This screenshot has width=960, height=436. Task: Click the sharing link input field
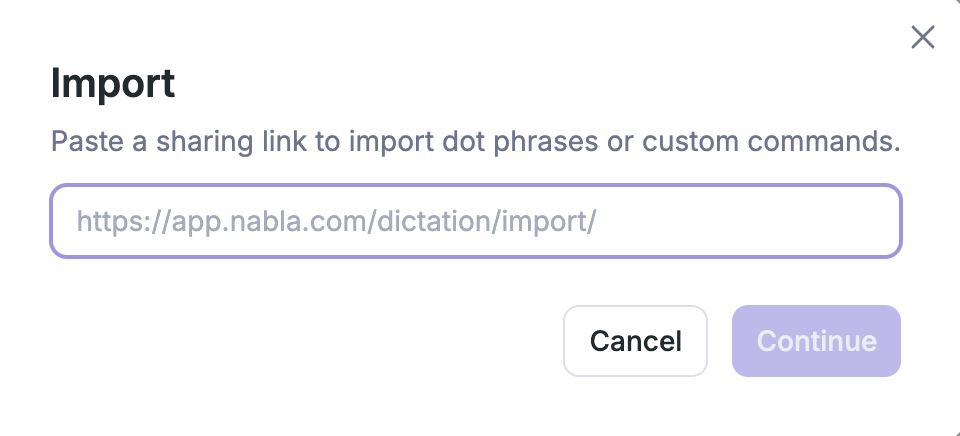tap(476, 221)
